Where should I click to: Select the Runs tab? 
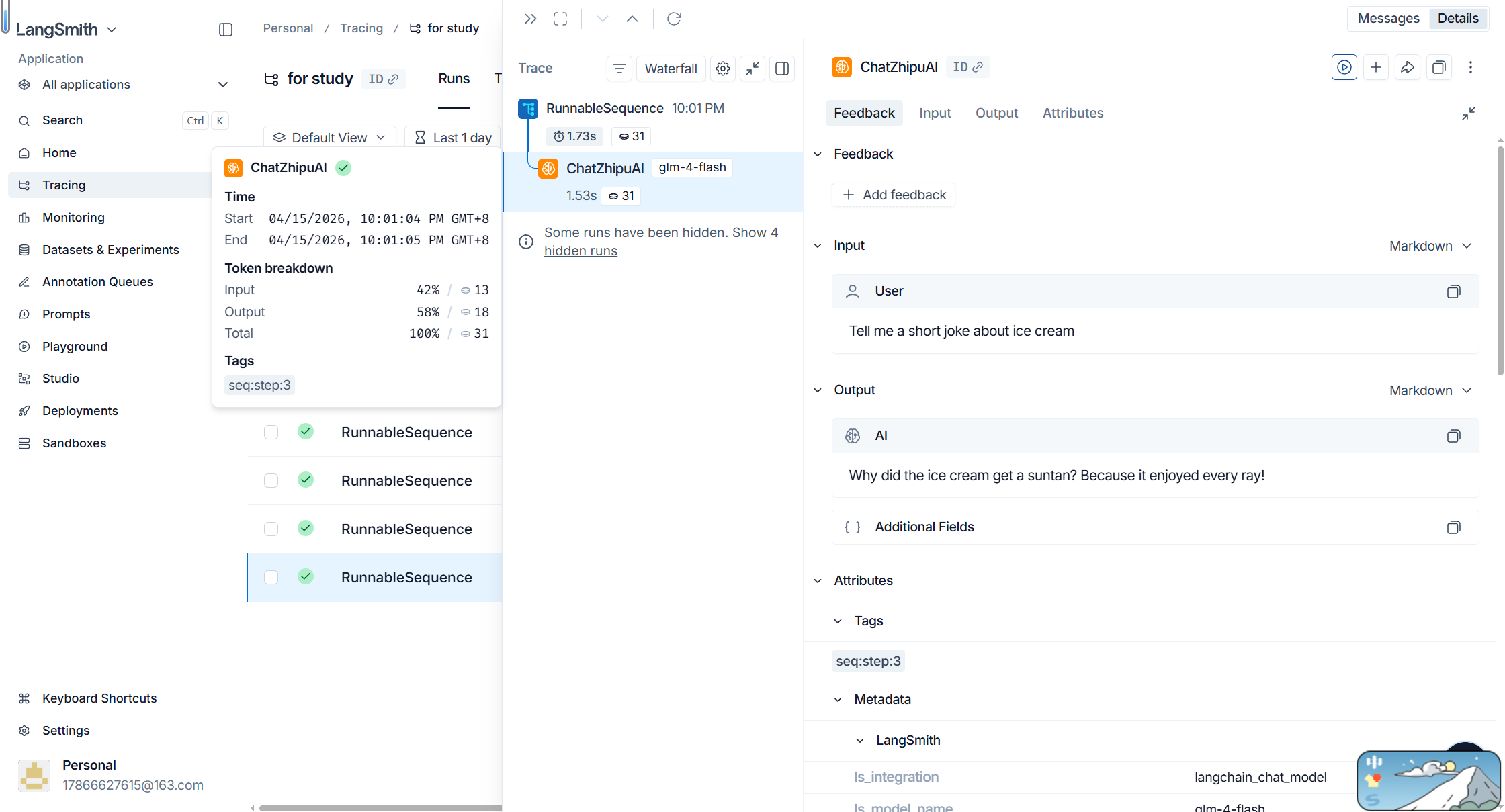[x=454, y=79]
